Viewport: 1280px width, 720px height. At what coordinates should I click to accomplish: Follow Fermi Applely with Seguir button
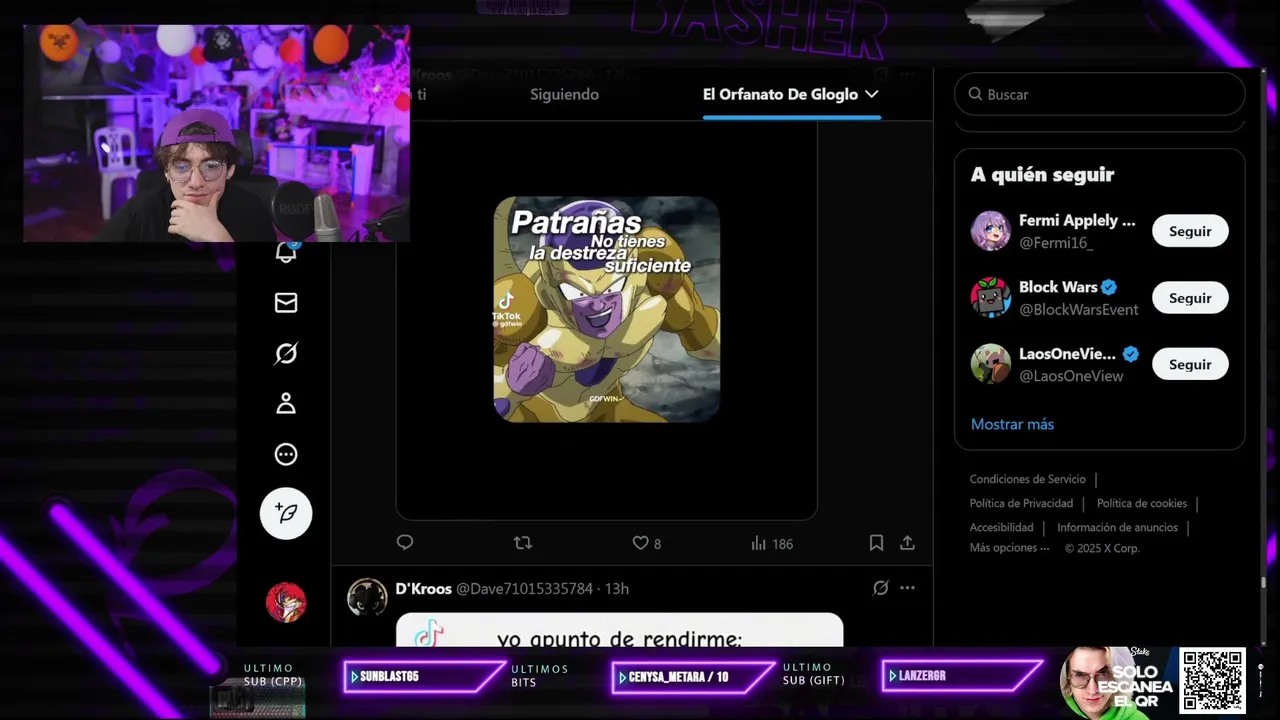[x=1190, y=231]
